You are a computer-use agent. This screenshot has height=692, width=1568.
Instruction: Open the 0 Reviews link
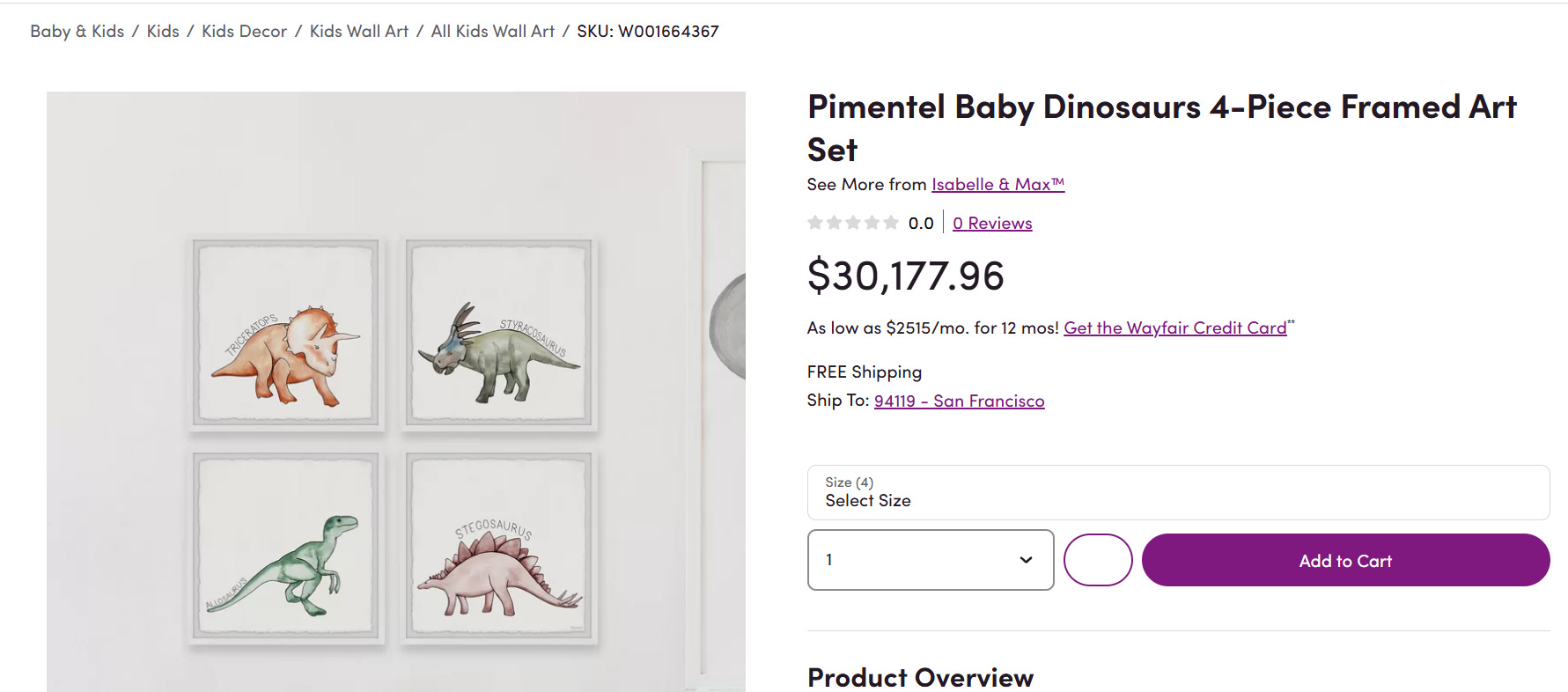point(992,224)
